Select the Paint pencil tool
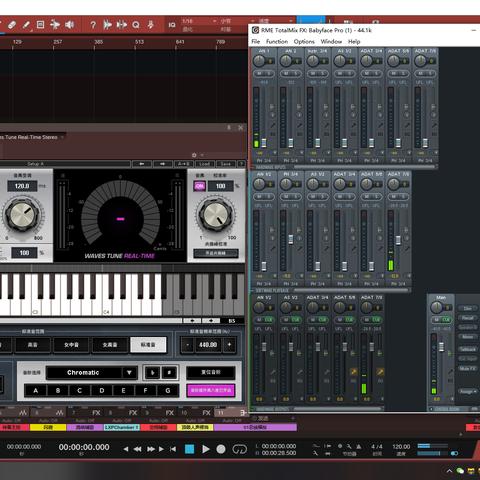This screenshot has height=480, width=480. pos(26,24)
